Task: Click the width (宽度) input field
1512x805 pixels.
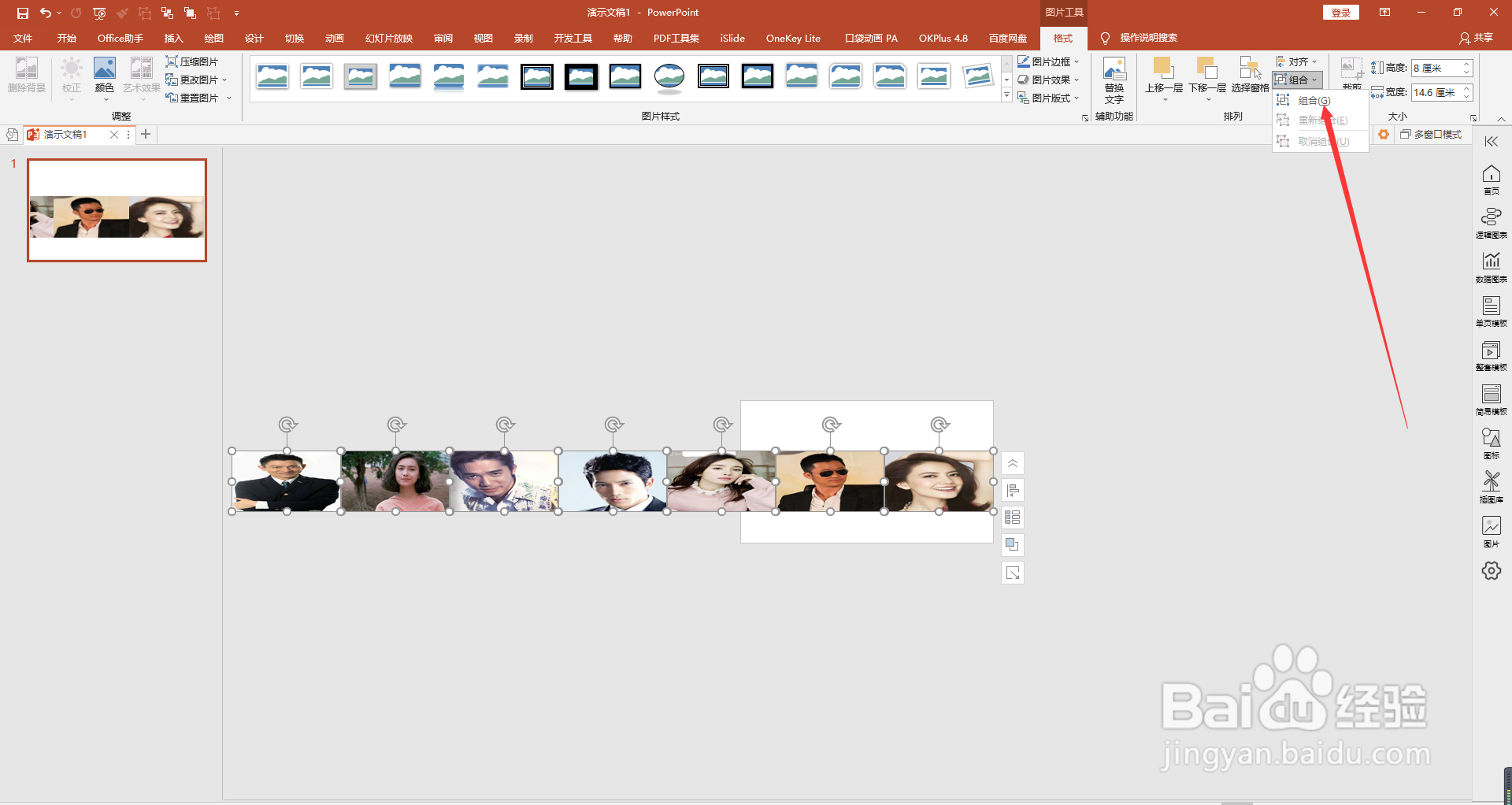Action: [1435, 93]
